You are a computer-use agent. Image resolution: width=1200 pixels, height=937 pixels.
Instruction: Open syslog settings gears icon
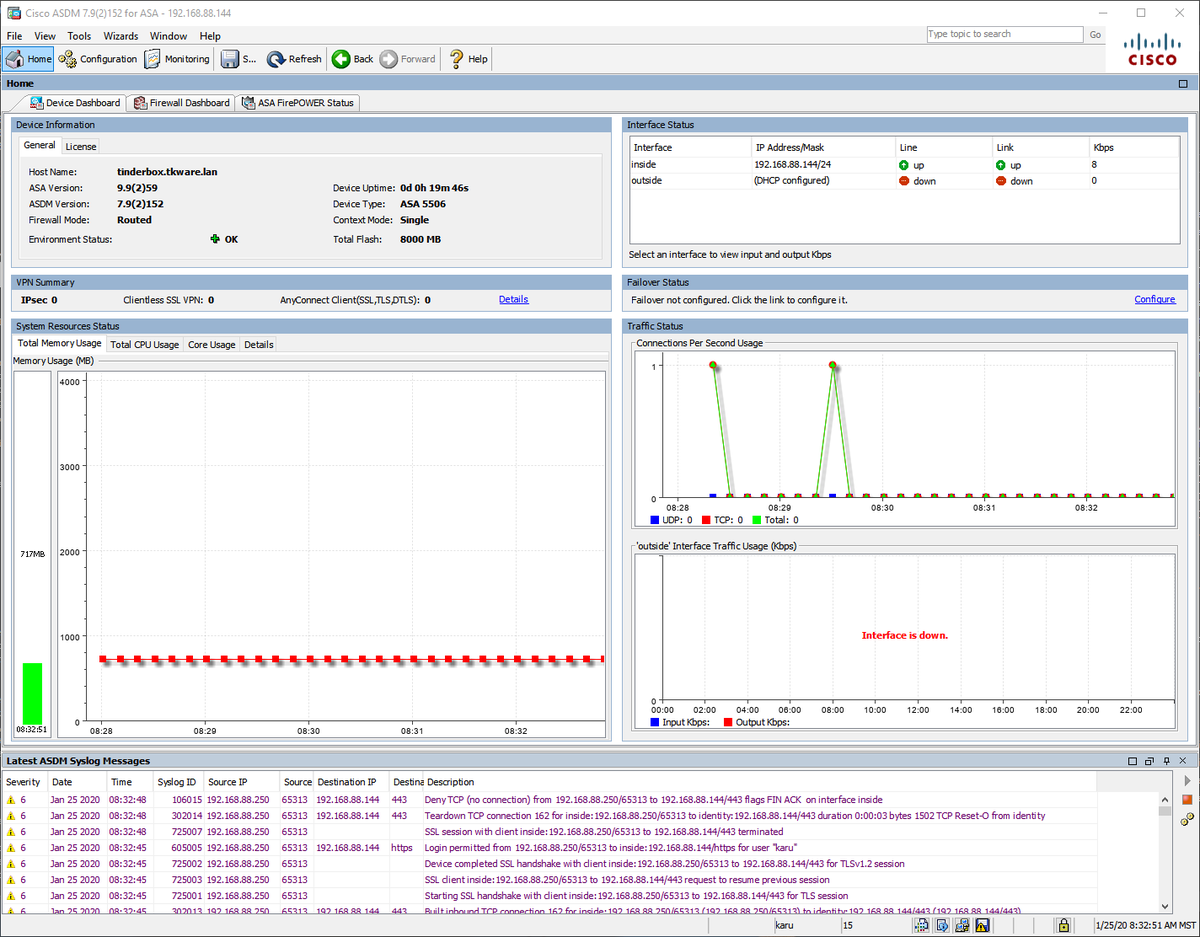(x=1187, y=819)
